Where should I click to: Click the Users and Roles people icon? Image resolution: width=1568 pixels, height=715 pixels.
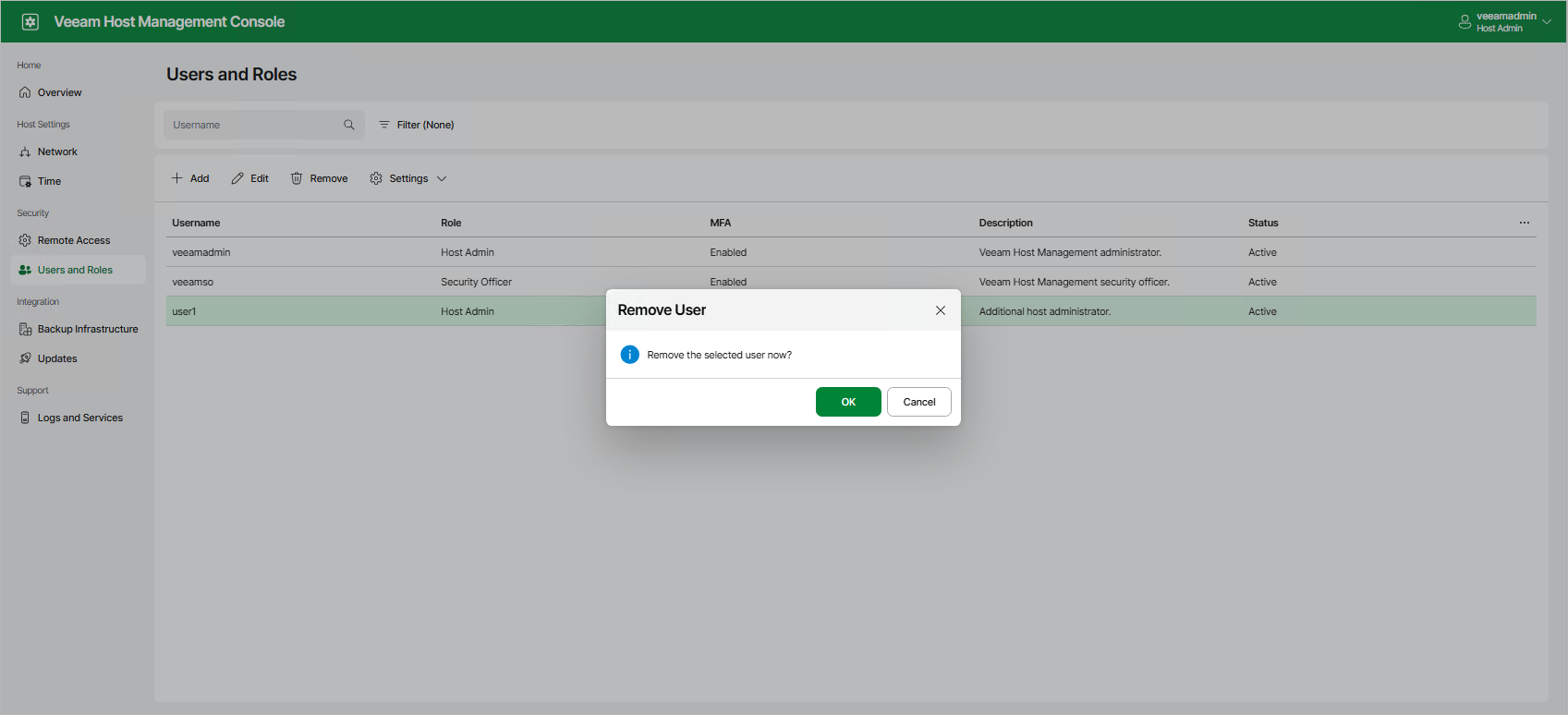pos(25,270)
